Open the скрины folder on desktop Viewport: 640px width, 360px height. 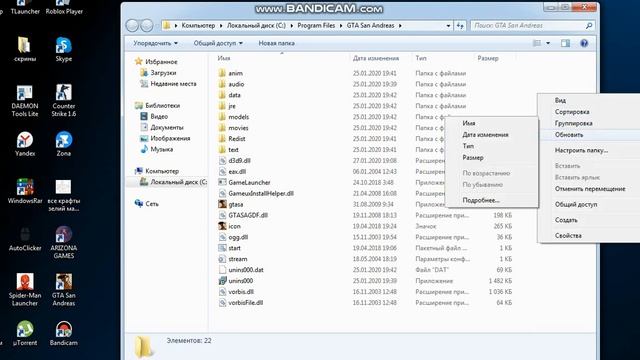[24, 49]
